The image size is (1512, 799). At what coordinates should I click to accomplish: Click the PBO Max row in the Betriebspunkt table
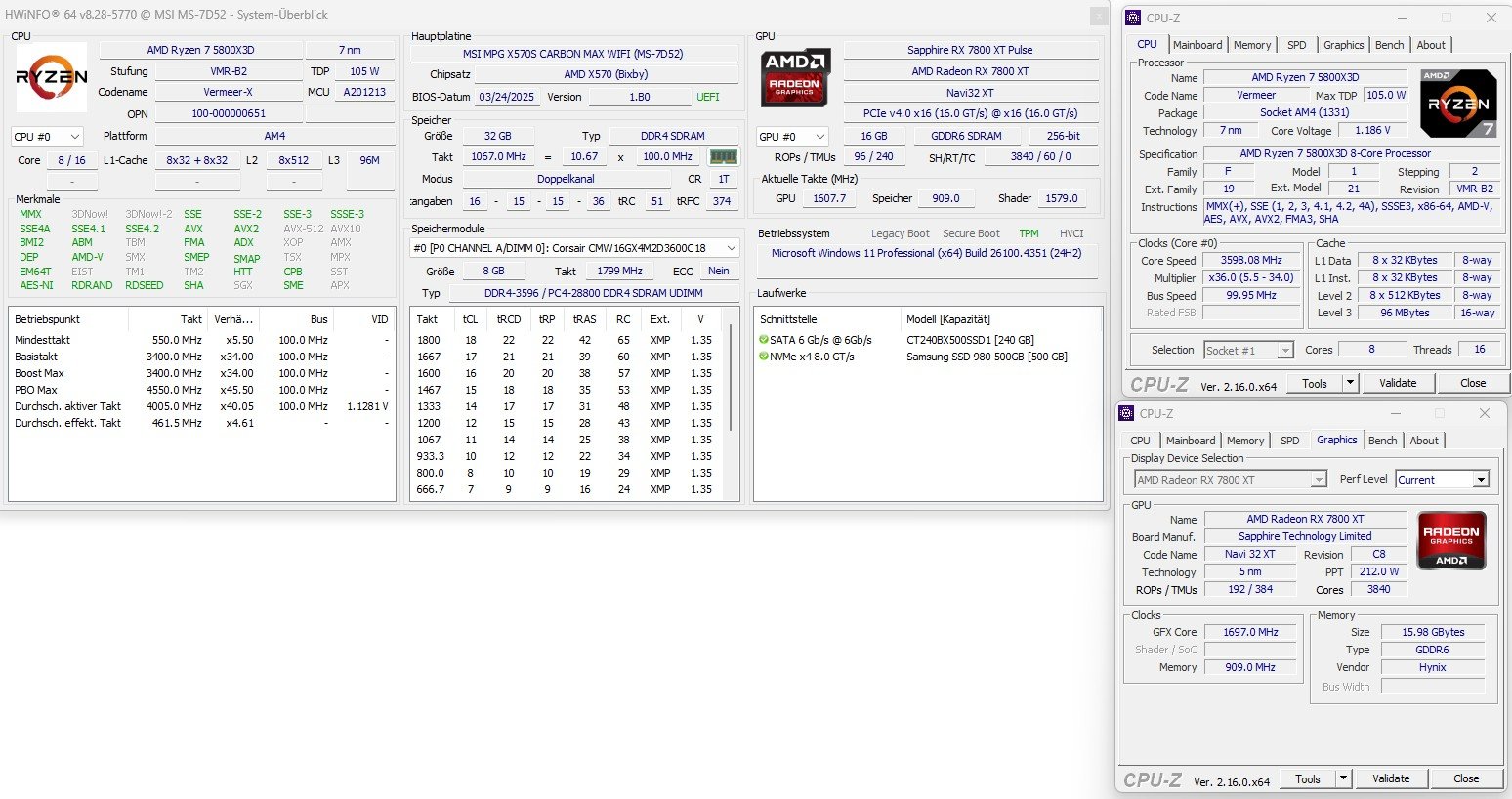point(201,390)
